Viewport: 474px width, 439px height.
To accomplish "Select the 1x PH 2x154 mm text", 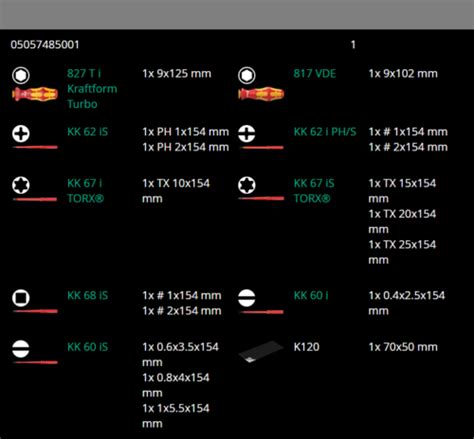I will [186, 147].
